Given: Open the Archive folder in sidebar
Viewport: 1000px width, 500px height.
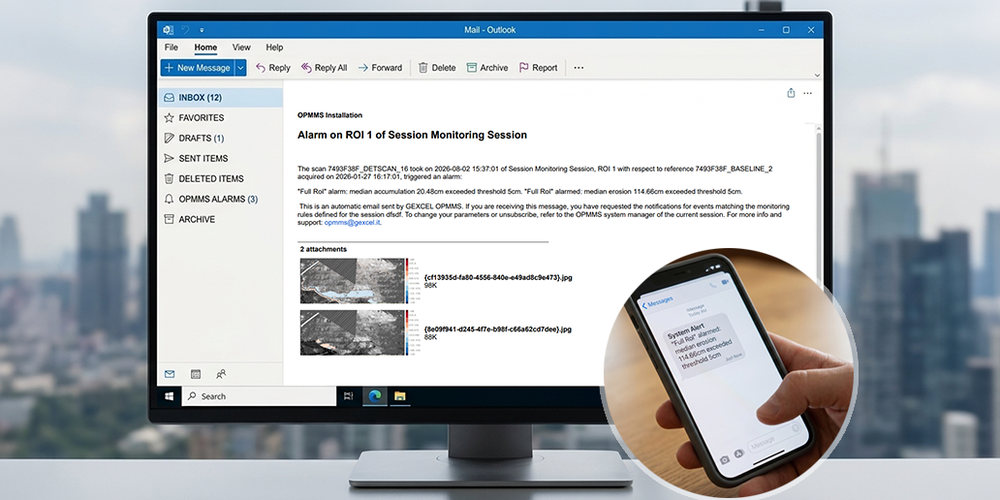Looking at the screenshot, I should [220, 219].
